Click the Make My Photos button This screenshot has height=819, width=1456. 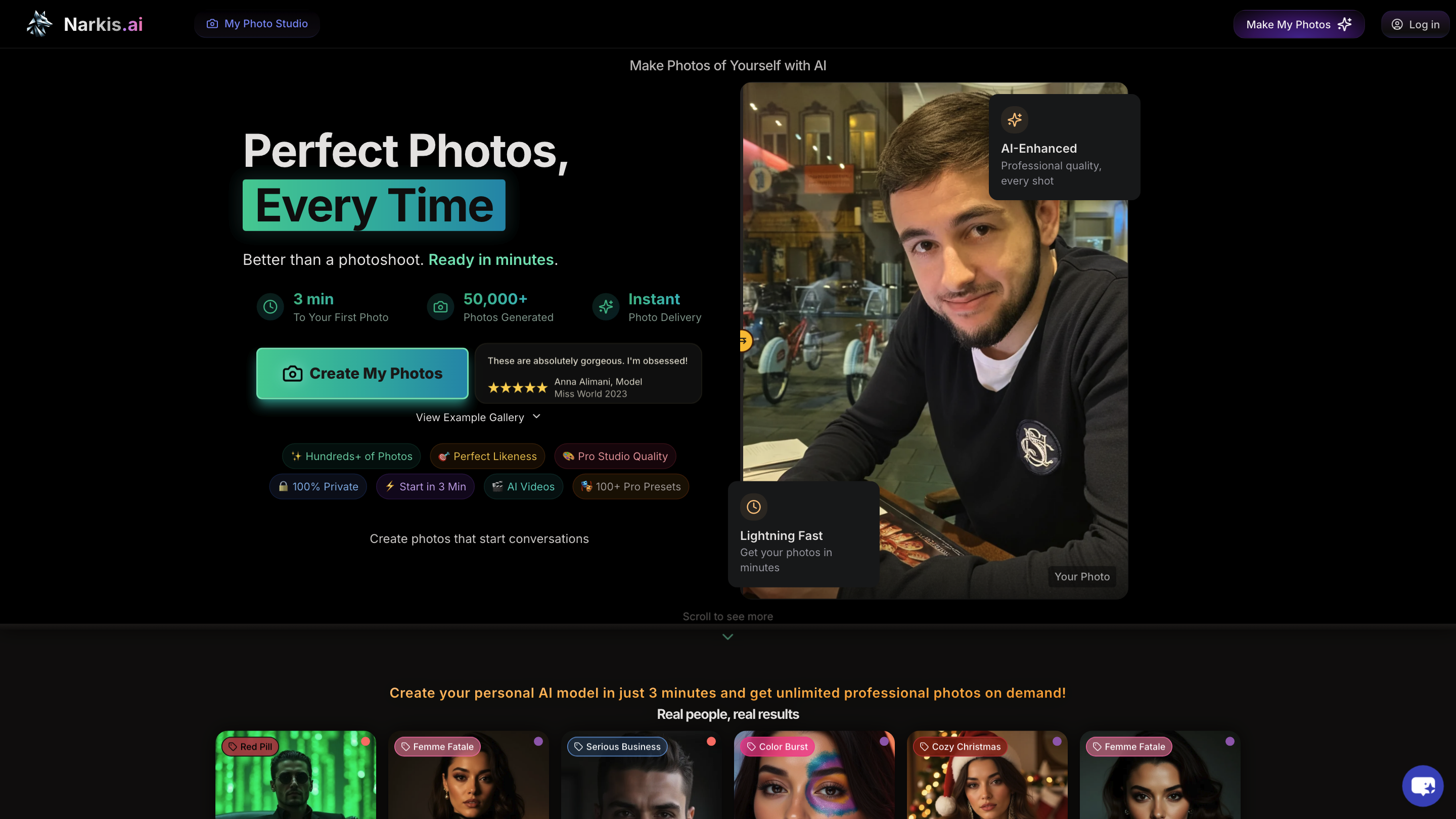[1298, 24]
